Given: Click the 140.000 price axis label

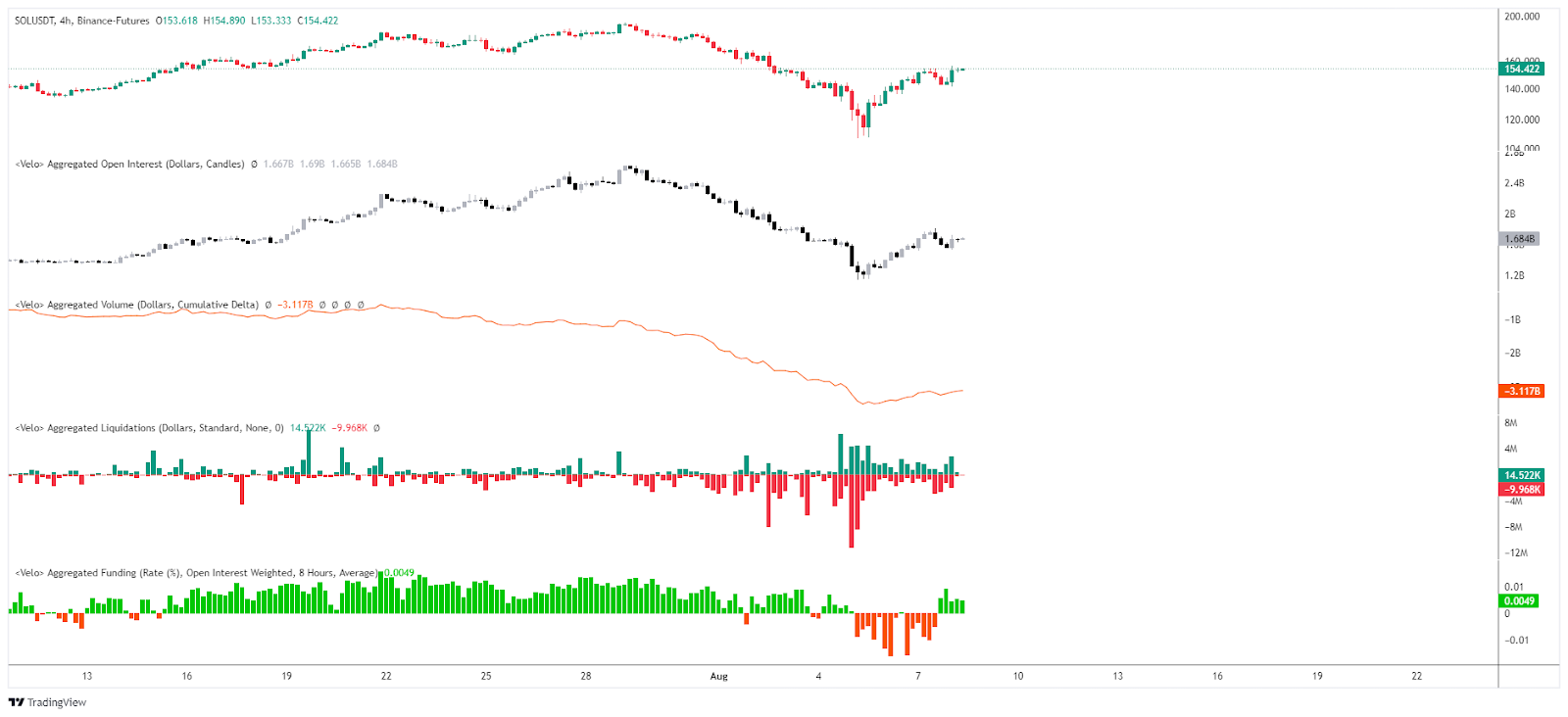Looking at the screenshot, I should click(1522, 89).
